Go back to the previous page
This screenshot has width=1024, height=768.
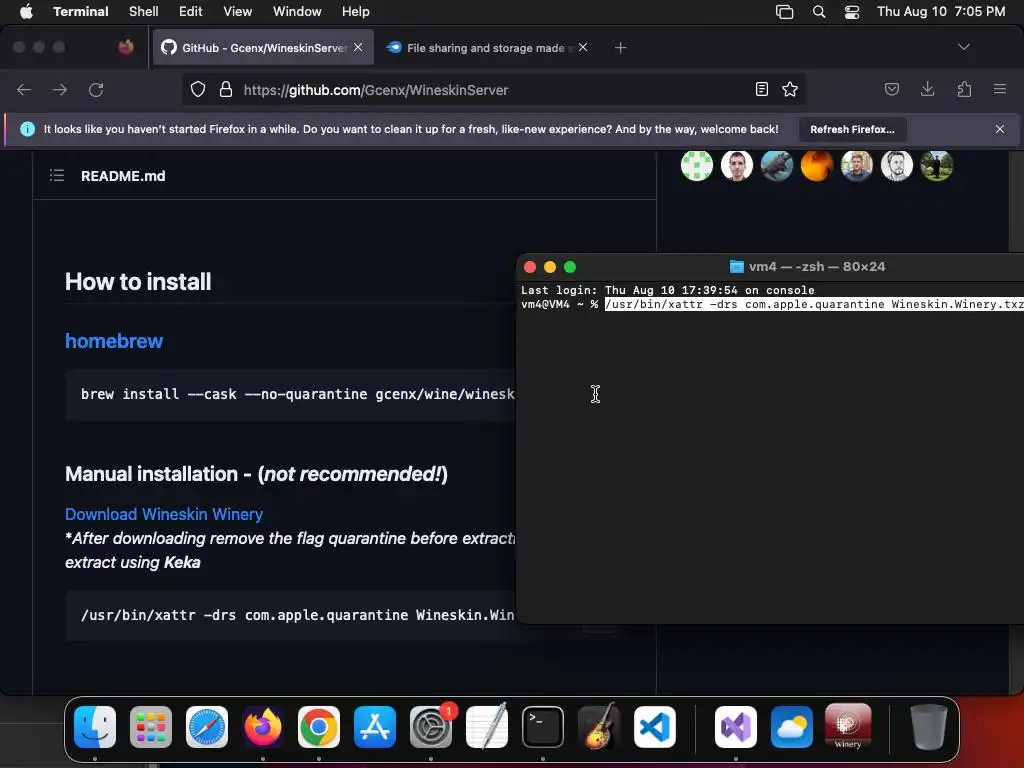(x=24, y=89)
